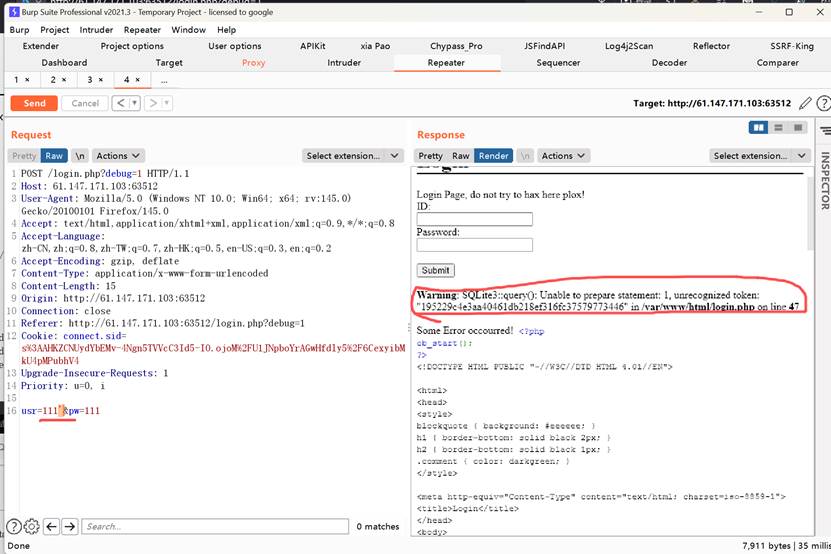Open search settings gear icon

(x=32, y=526)
